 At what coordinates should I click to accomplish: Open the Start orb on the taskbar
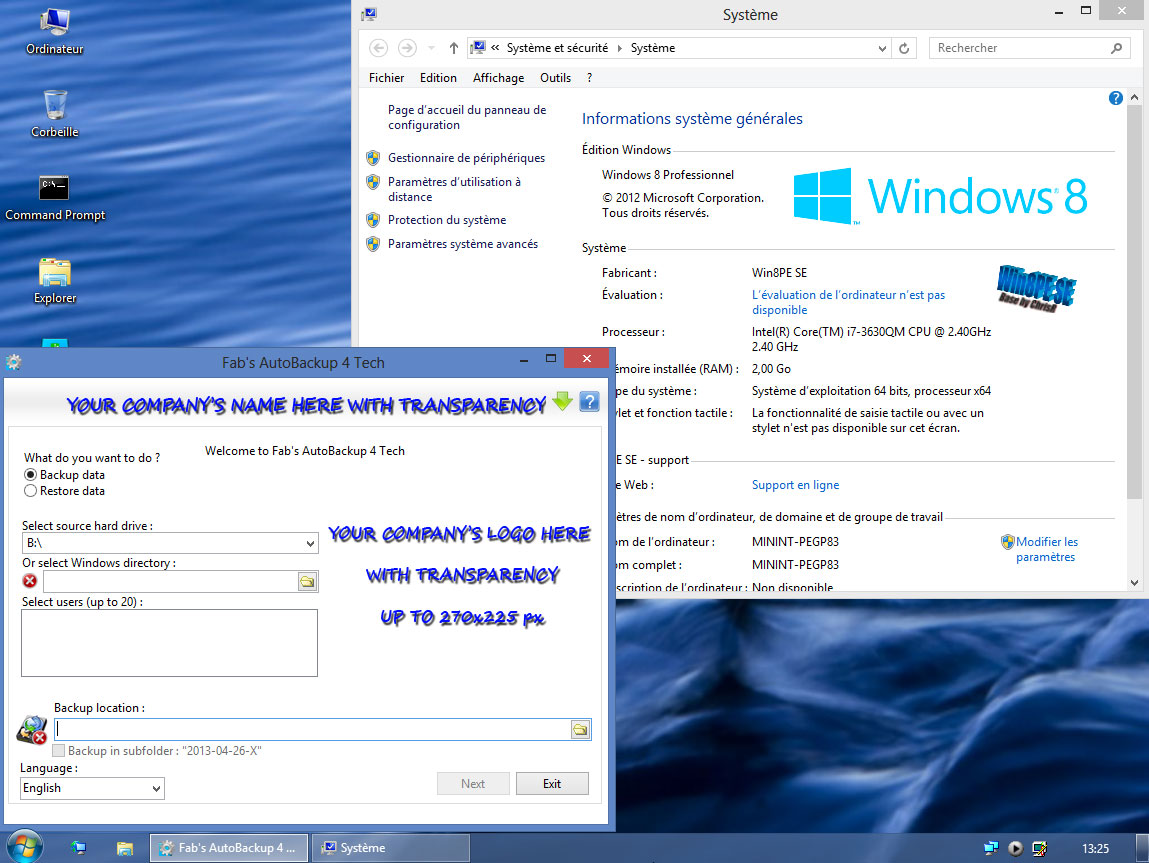pyautogui.click(x=25, y=848)
